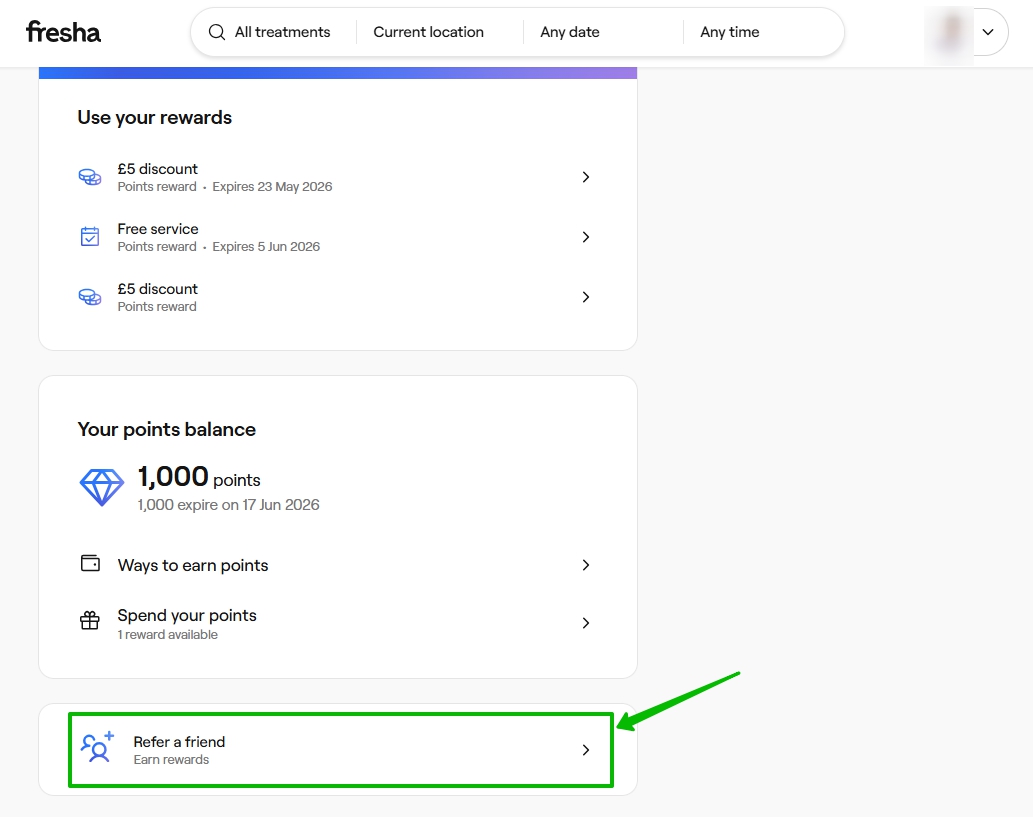
Task: Expand the Ways to earn points chevron
Action: [x=586, y=565]
